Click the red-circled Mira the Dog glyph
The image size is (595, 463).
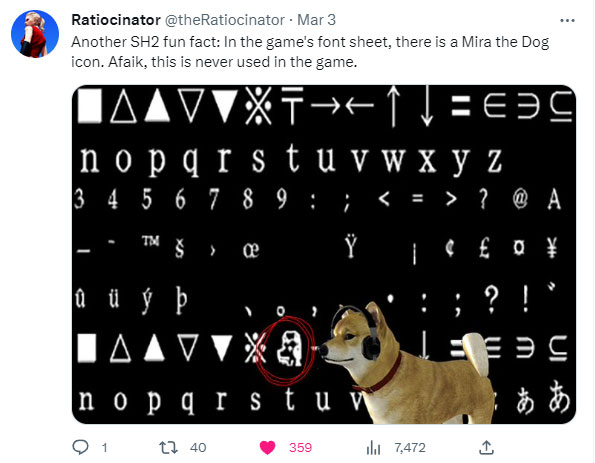tap(289, 348)
